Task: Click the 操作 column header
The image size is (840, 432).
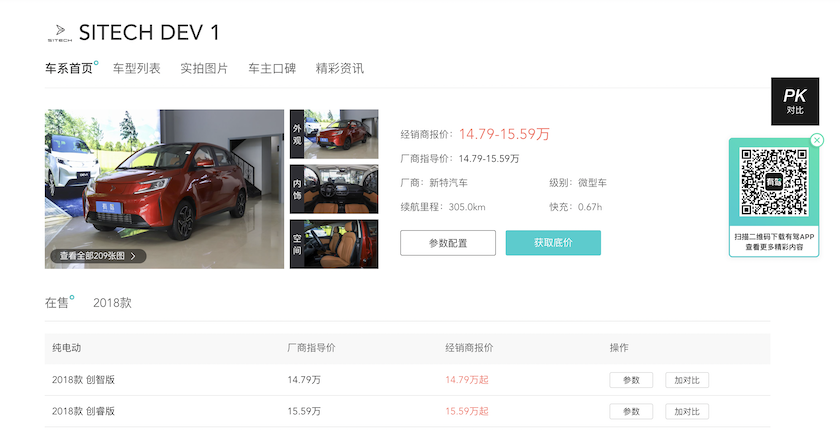Action: pos(619,347)
